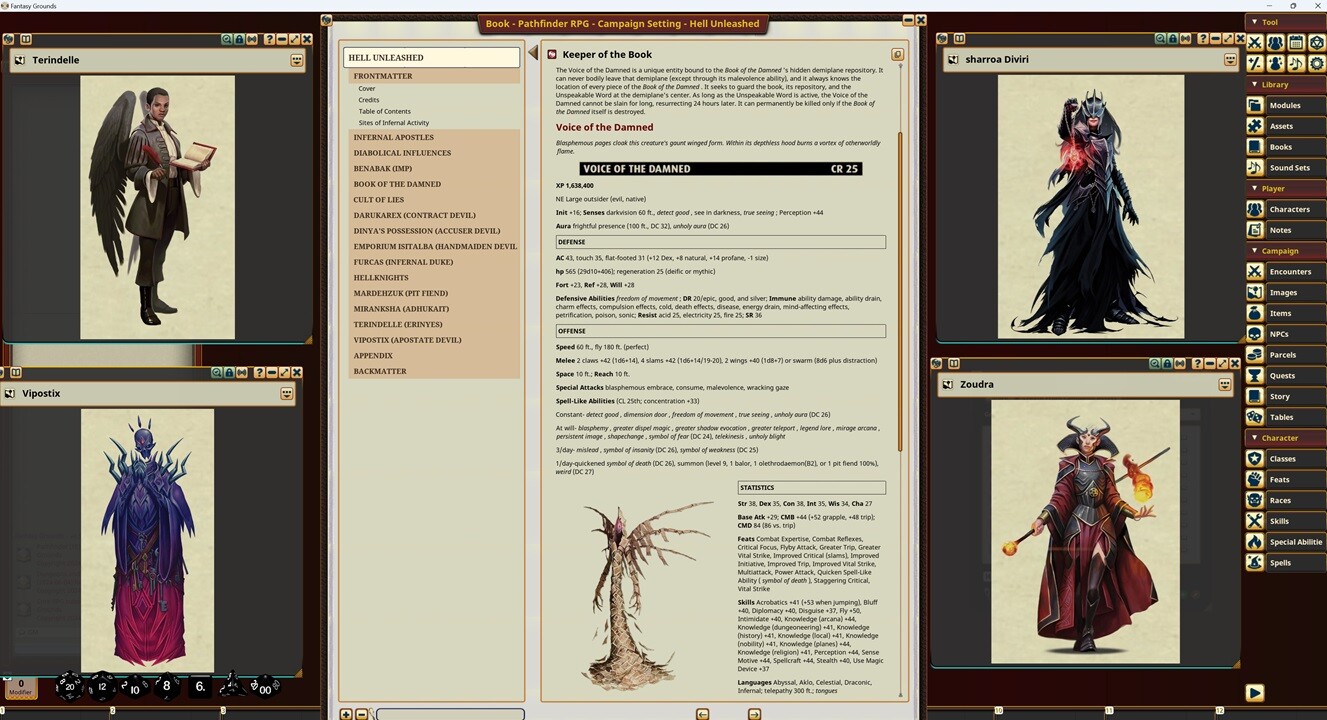Roll the d20 die
This screenshot has height=720, width=1327.
pos(69,686)
